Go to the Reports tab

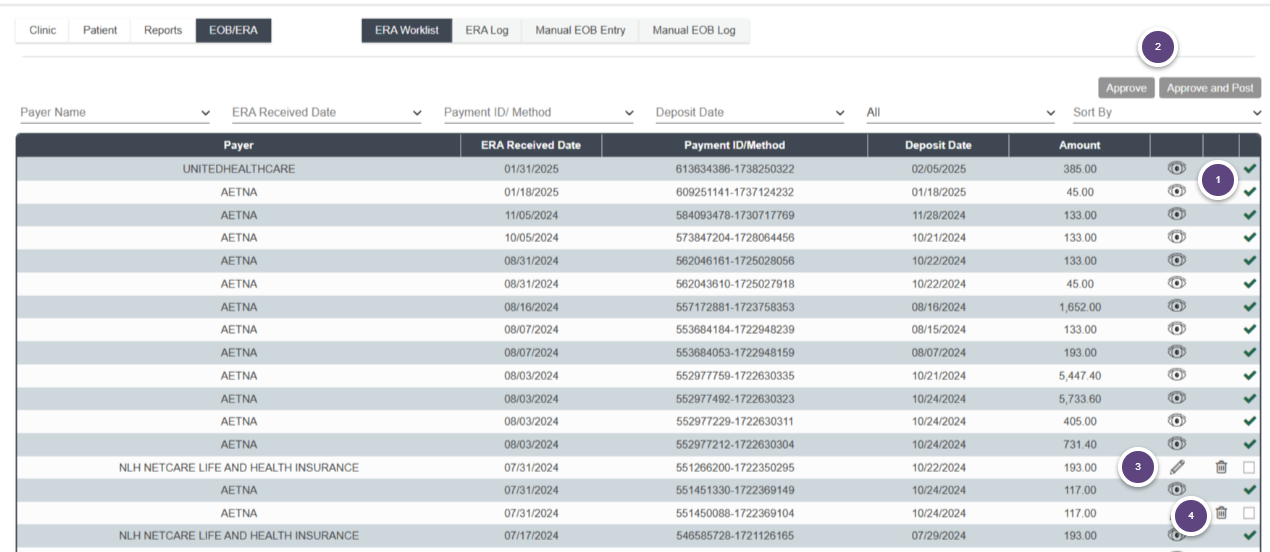163,31
